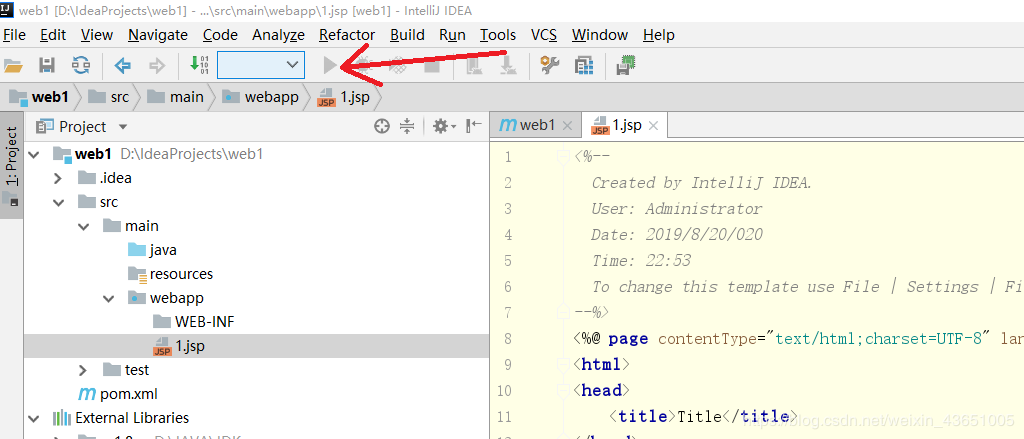Open the Analyze menu
The width and height of the screenshot is (1024, 439).
[278, 35]
